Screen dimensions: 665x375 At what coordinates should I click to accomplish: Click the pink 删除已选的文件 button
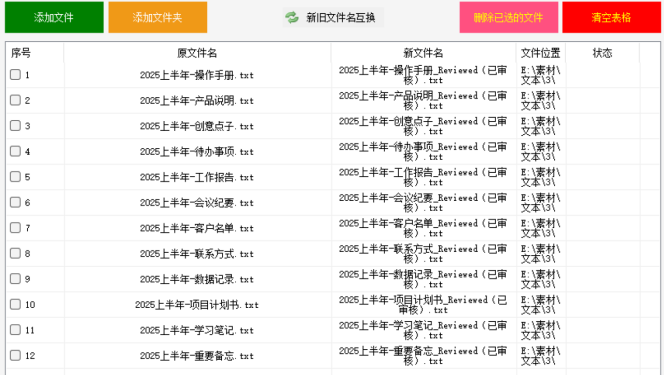[x=509, y=17]
